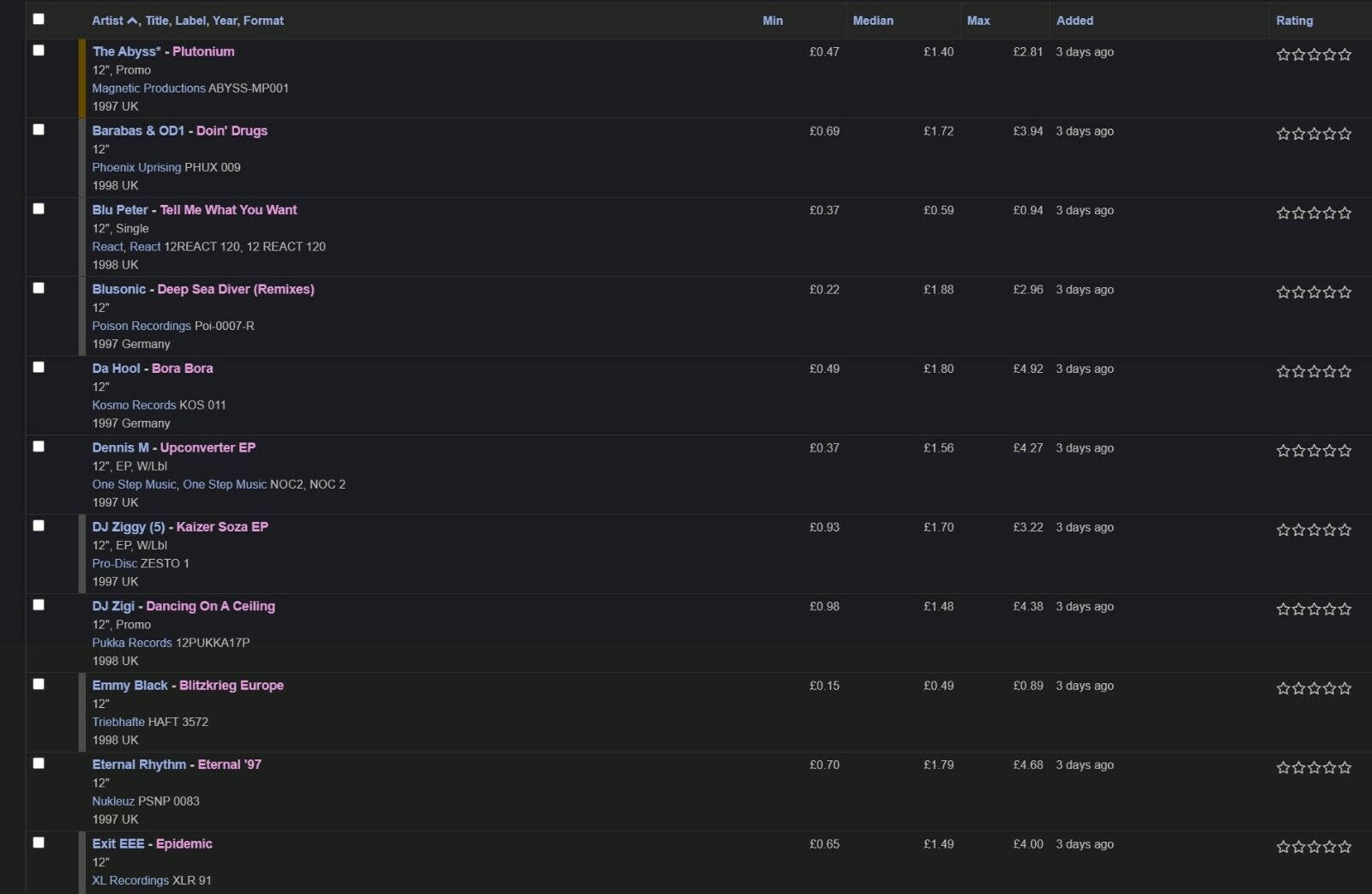The height and width of the screenshot is (894, 1372).
Task: Sort the list by Added date
Action: (x=1074, y=21)
